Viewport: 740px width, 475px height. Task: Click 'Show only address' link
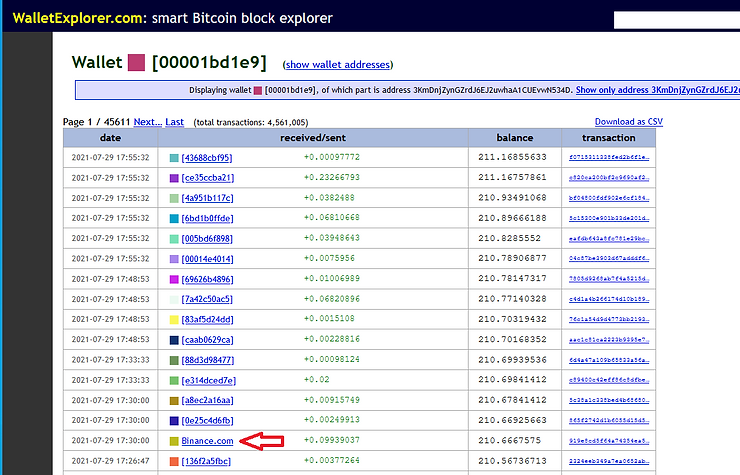point(657,90)
